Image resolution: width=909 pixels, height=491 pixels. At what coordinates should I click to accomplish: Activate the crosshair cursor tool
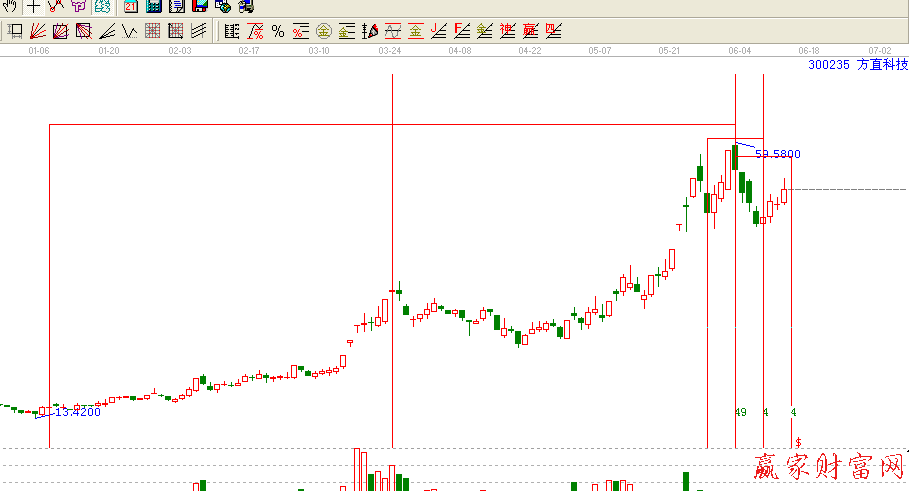coord(33,6)
